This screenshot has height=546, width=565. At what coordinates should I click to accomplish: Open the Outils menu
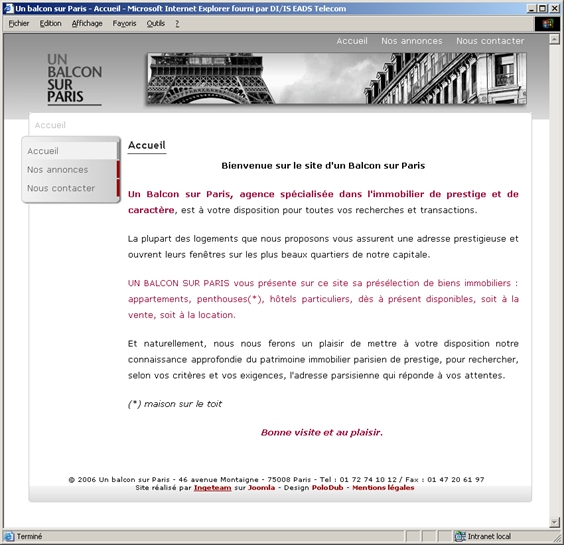pos(156,24)
